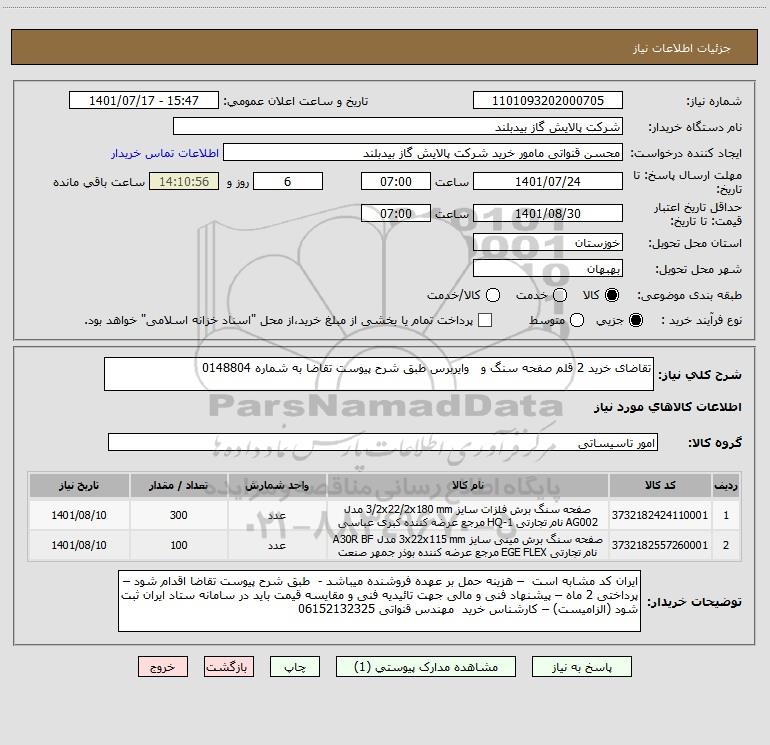Image resolution: width=770 pixels, height=745 pixels.
Task: Click delivery city field بهبهان
Action: pos(548,269)
